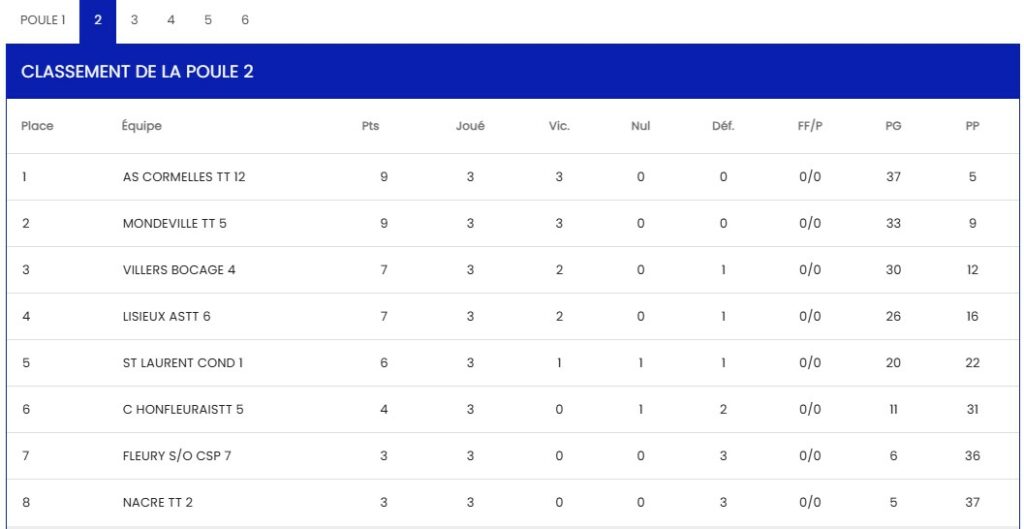
Task: Select C HONFLEURAISTT 5 in the standings
Action: pos(183,409)
